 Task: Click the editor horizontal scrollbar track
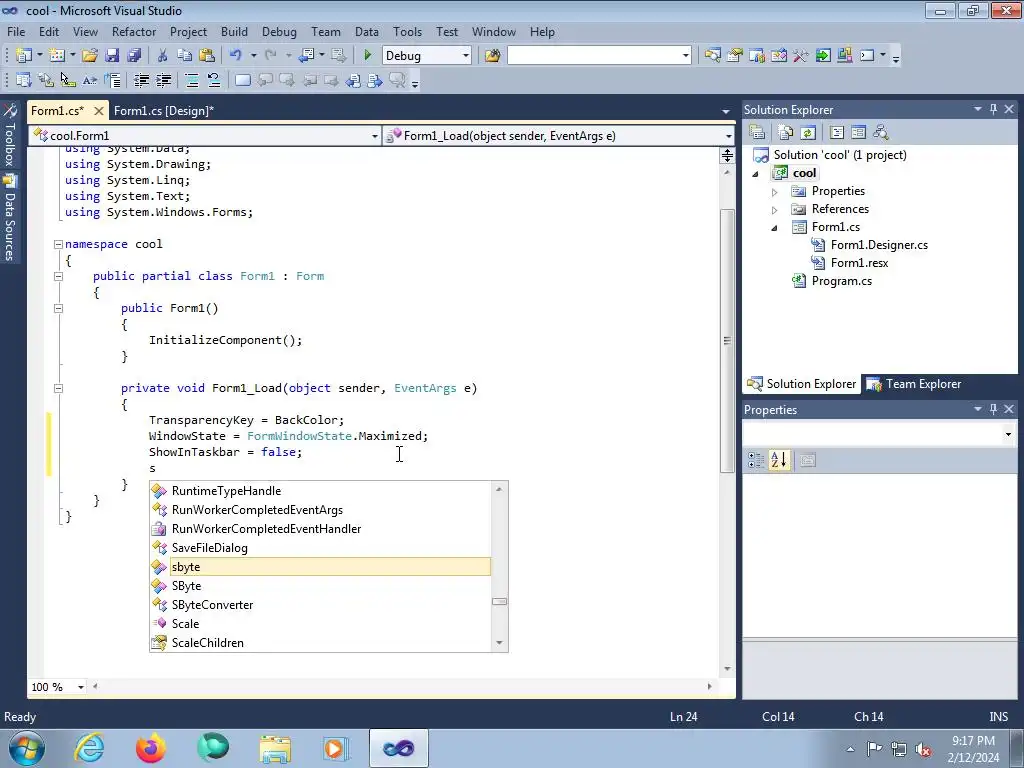pyautogui.click(x=402, y=686)
